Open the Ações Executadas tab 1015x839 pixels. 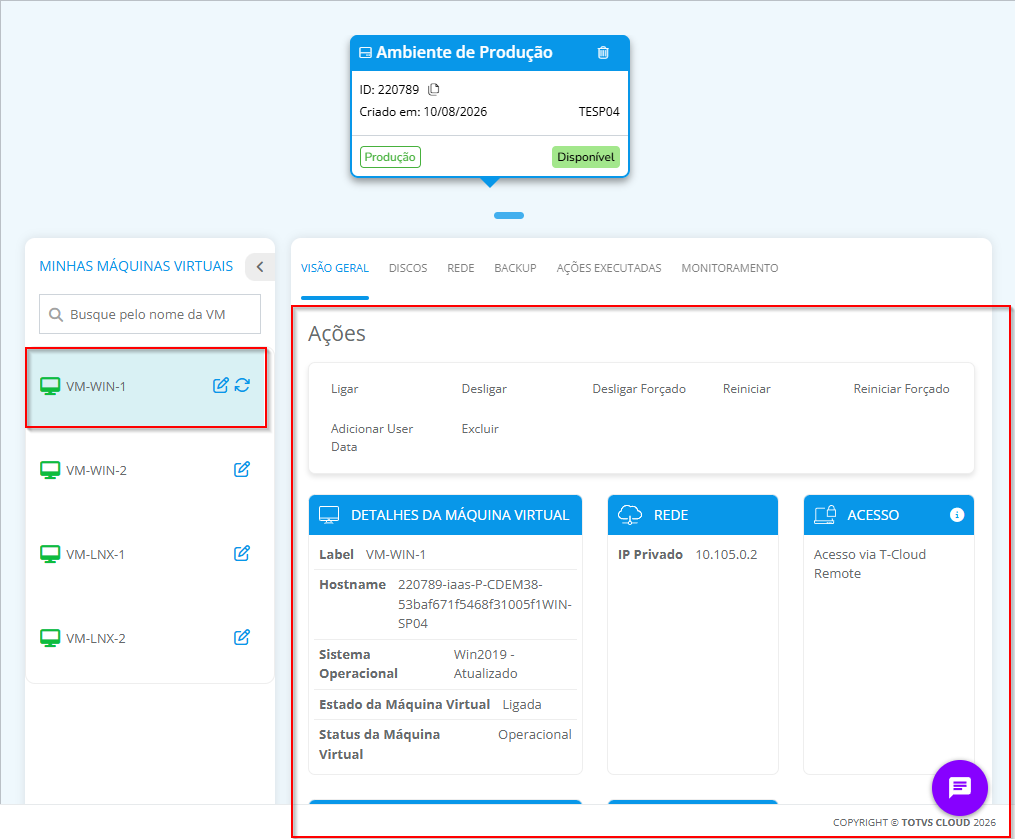click(x=609, y=268)
